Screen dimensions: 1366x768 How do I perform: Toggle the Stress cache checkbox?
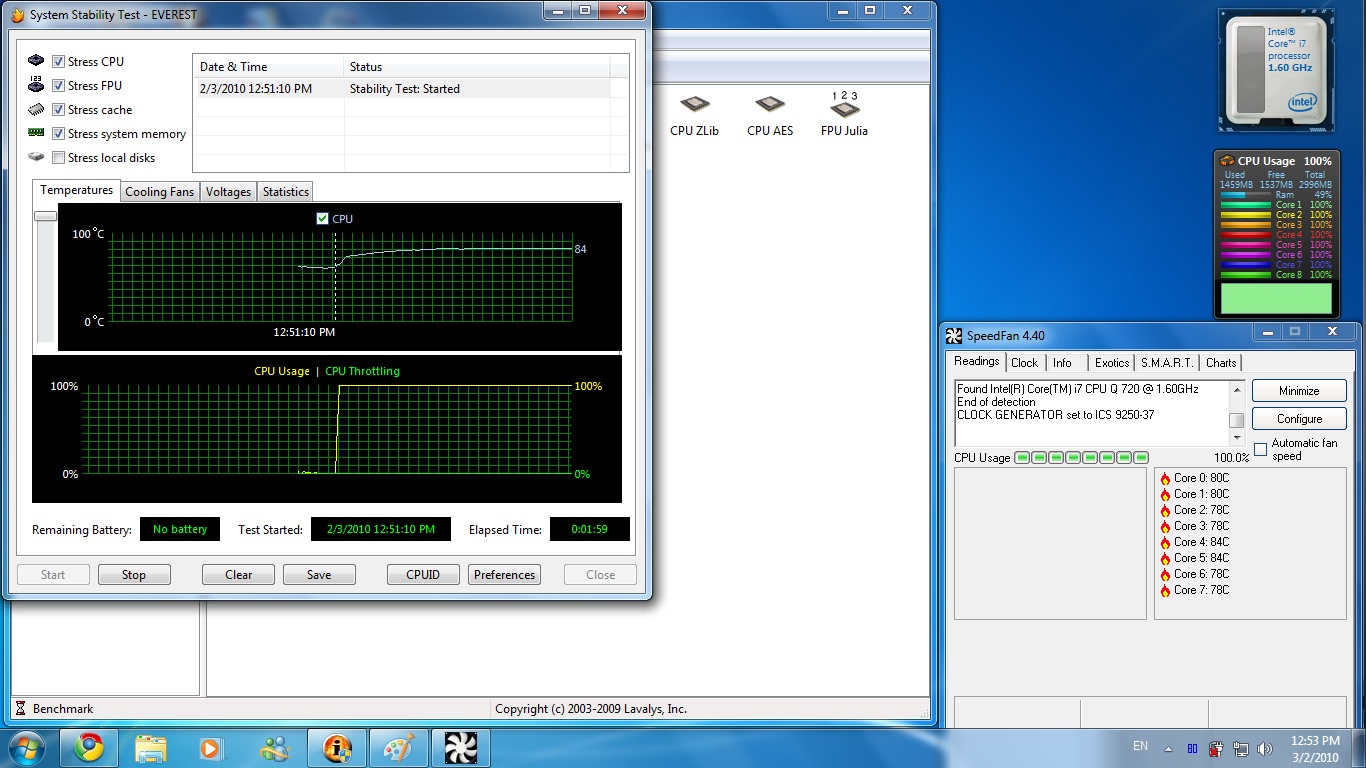[x=58, y=109]
